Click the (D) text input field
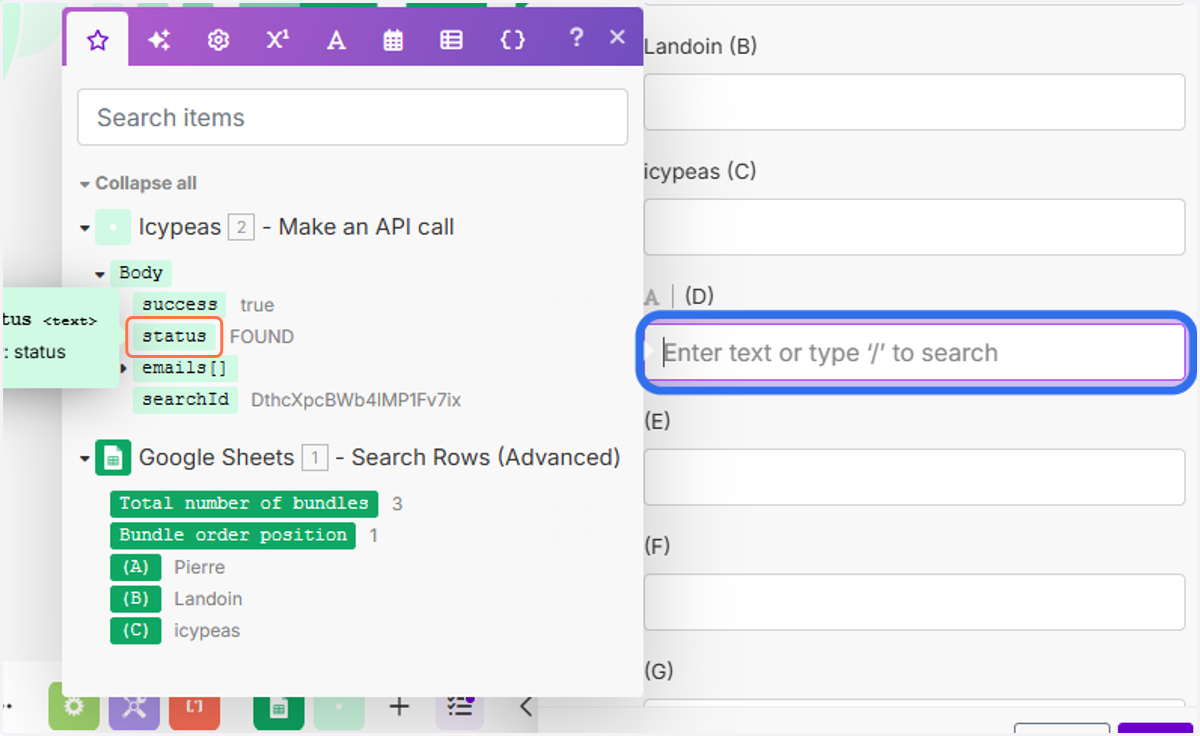Image resolution: width=1200 pixels, height=736 pixels. tap(914, 352)
